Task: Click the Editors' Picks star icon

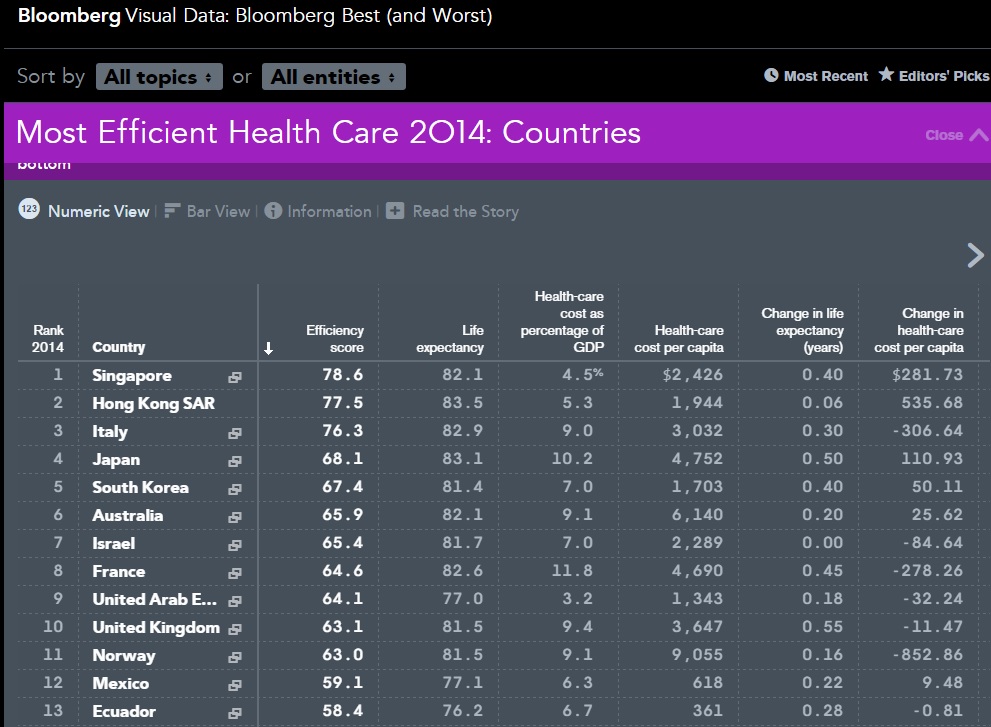Action: 886,75
